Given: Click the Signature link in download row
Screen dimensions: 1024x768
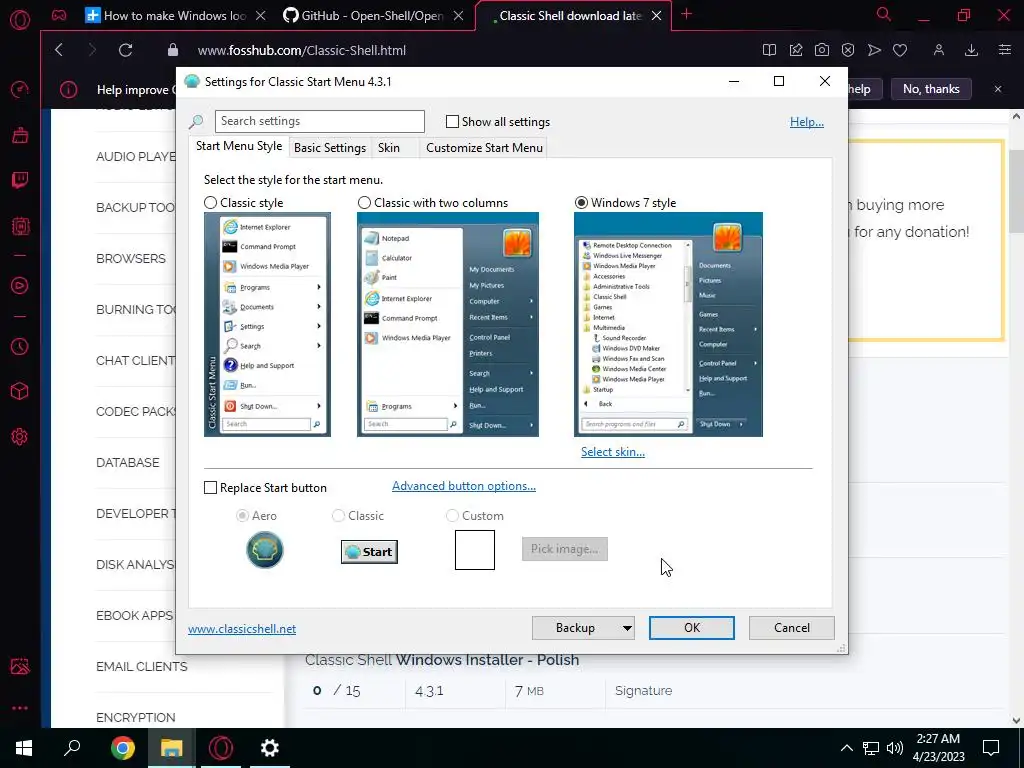Looking at the screenshot, I should (x=643, y=691).
